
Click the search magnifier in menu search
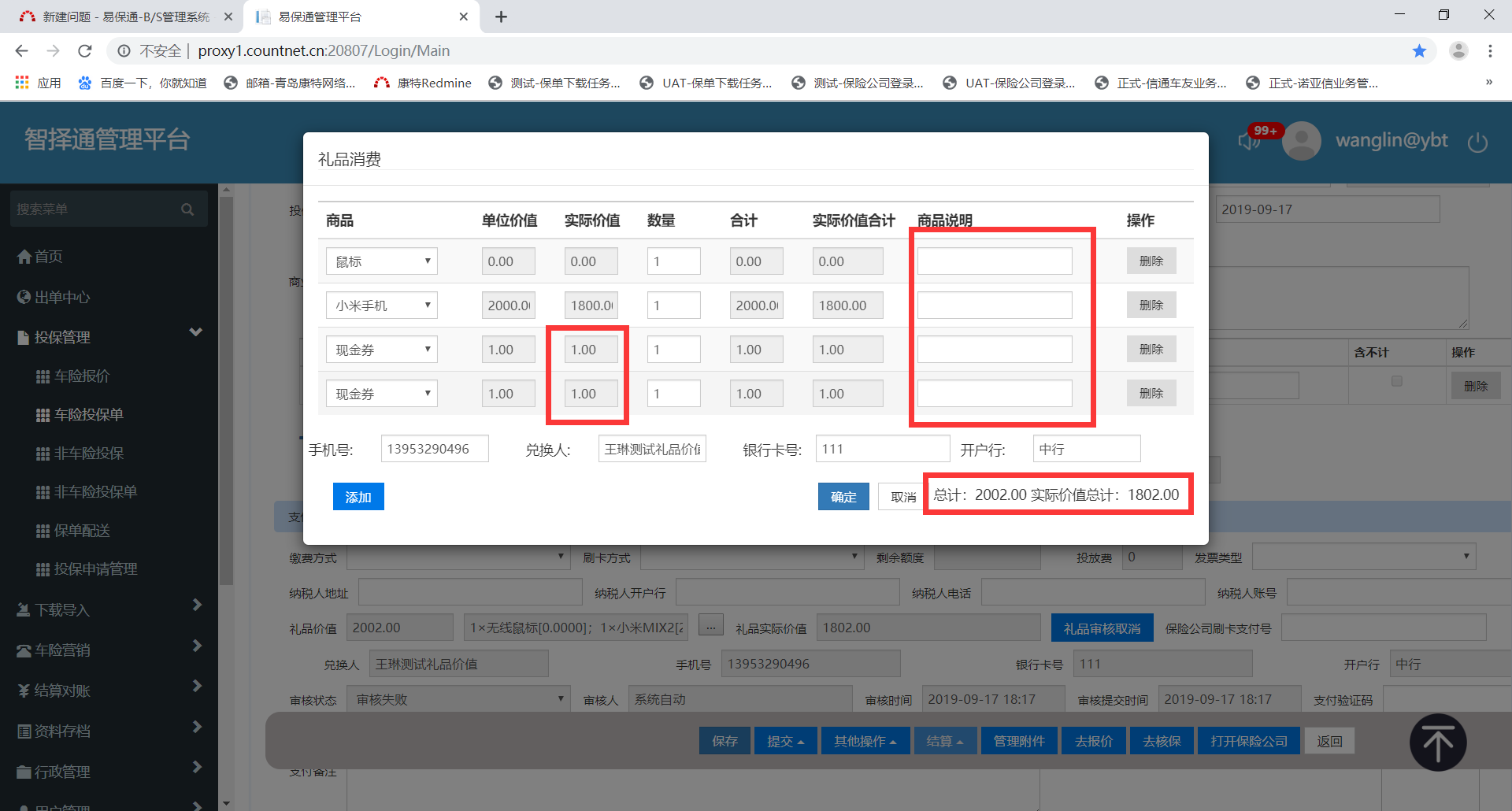tap(187, 209)
